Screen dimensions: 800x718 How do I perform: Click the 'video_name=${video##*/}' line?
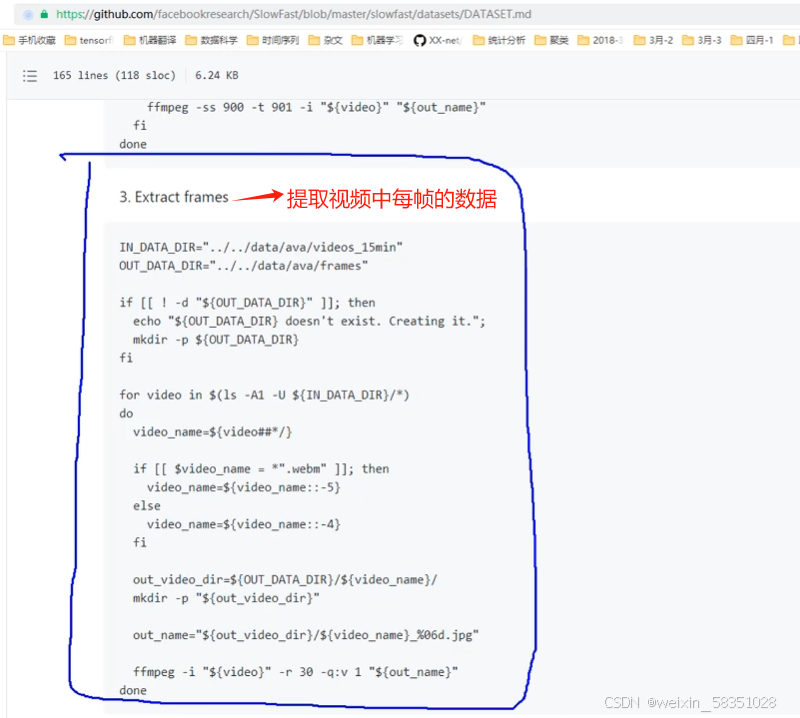212,432
